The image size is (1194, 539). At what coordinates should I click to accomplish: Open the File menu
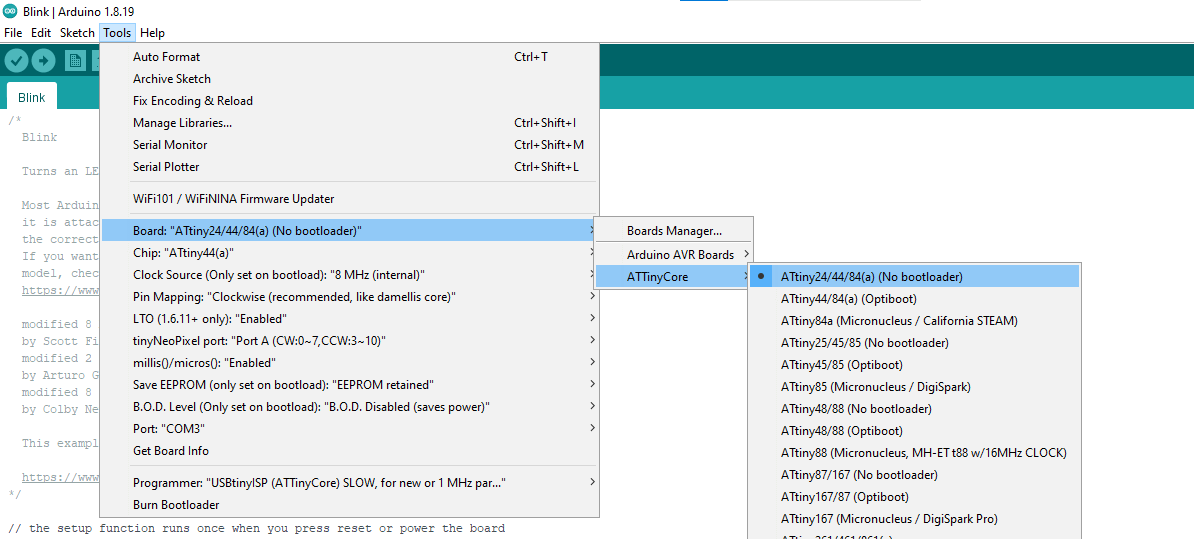[13, 33]
